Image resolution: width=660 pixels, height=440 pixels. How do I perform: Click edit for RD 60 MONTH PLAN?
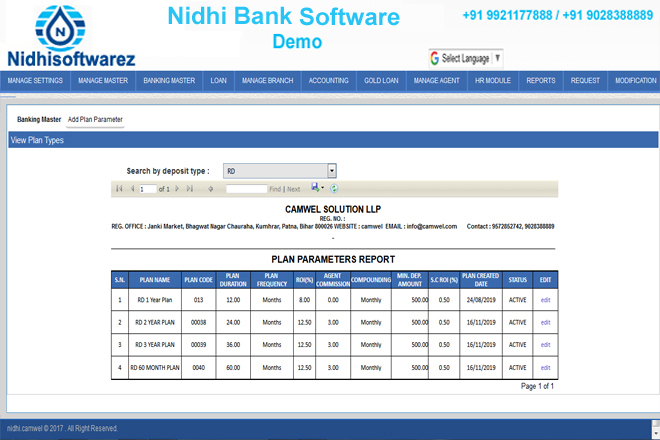(x=546, y=368)
